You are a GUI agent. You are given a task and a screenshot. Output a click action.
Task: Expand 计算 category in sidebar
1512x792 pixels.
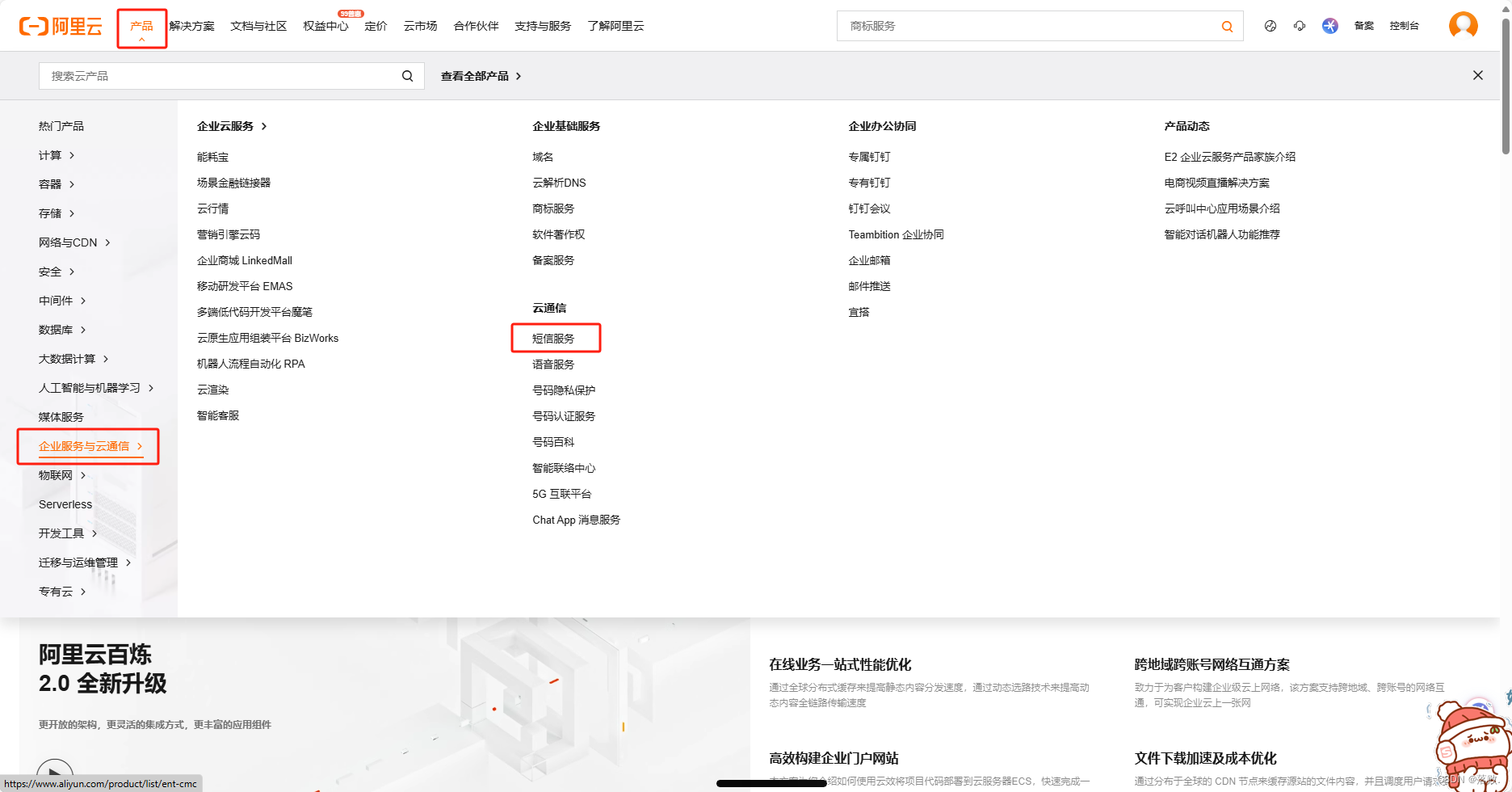[57, 155]
